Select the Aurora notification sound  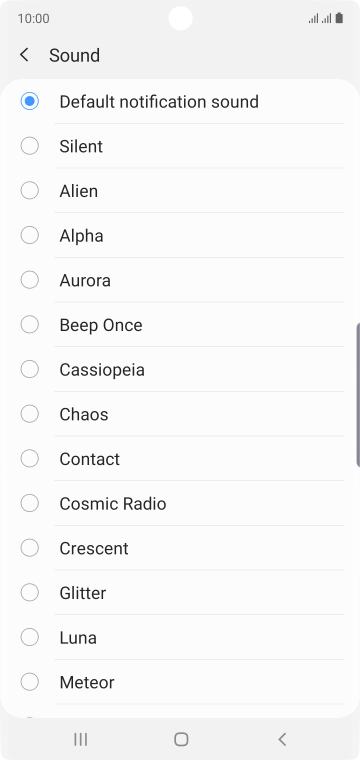[x=180, y=280]
